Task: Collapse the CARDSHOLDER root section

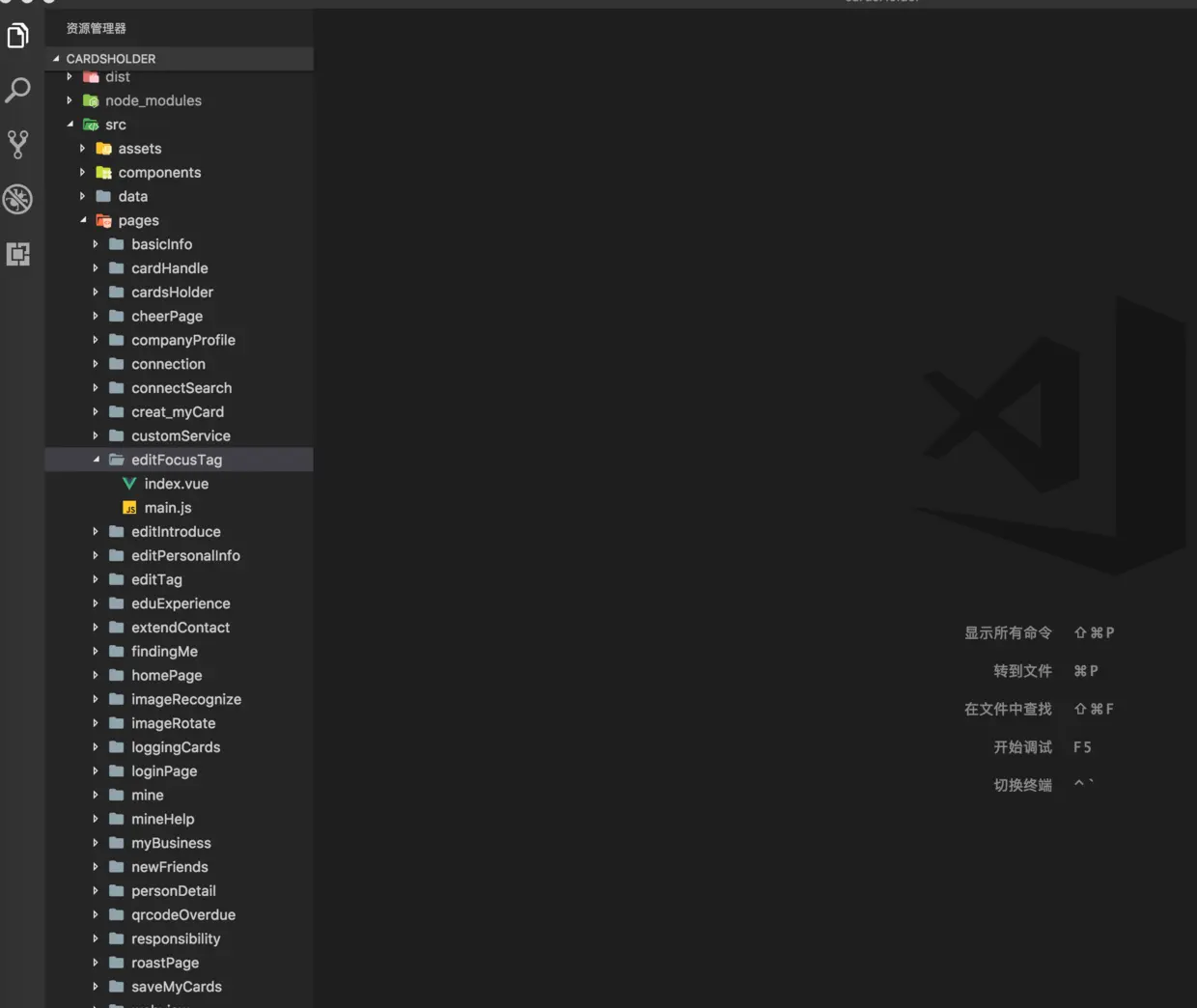Action: coord(56,59)
